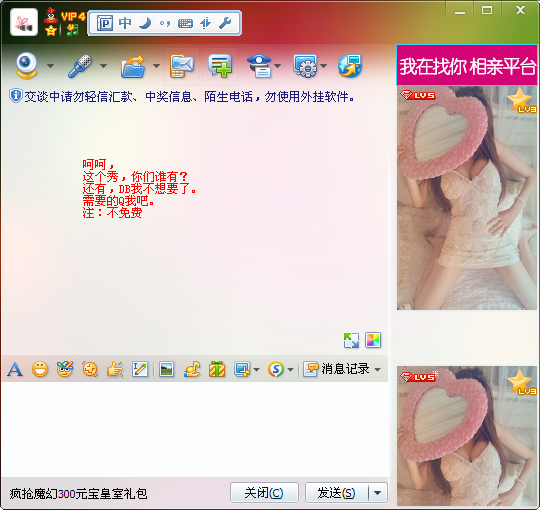Take a screenshot with screen capture icon
Viewport: 540px width, 510px height.
pos(242,370)
